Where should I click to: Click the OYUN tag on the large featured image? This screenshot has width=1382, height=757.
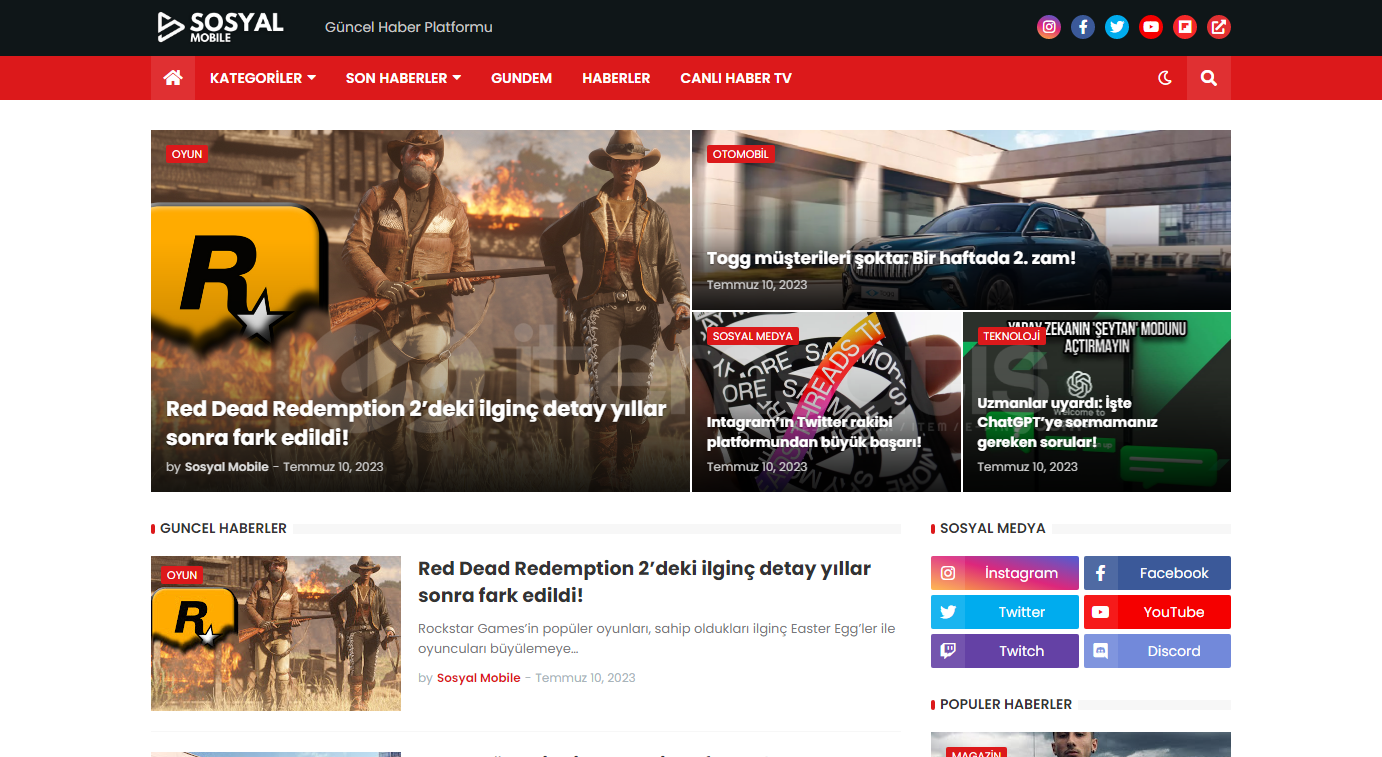pos(187,154)
